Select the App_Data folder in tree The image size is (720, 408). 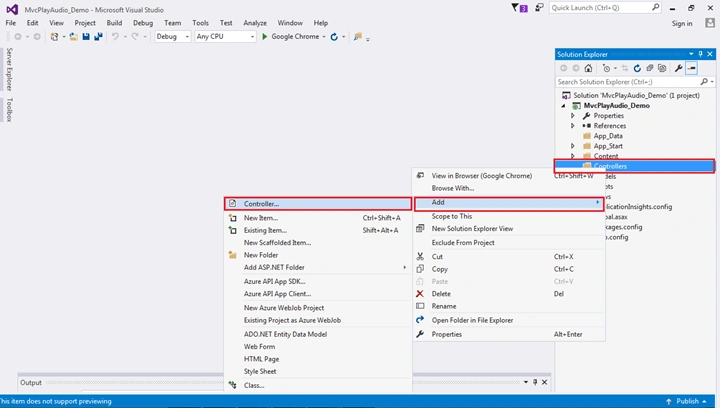pos(608,136)
